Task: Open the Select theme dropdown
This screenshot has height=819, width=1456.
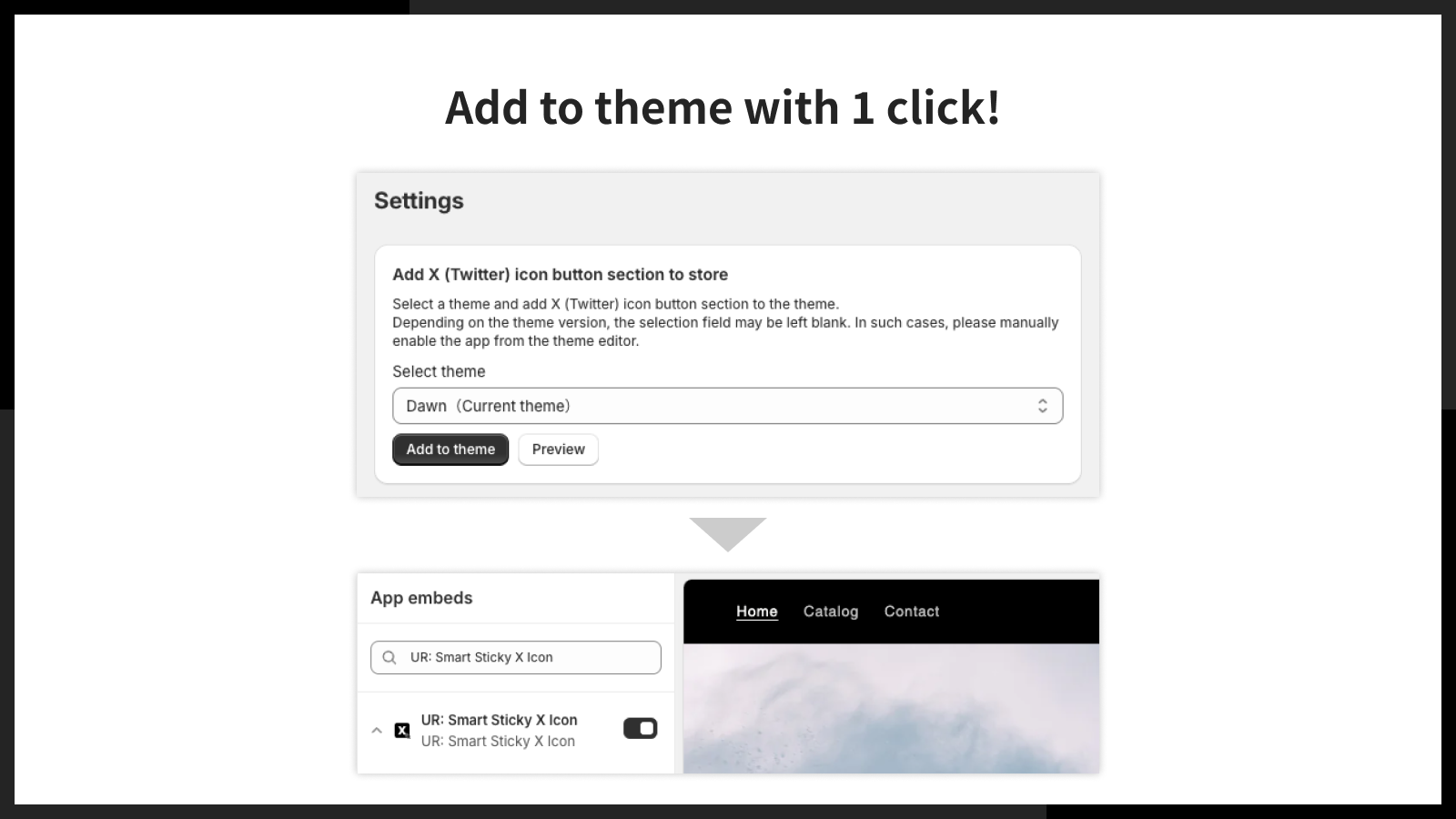Action: pyautogui.click(x=727, y=406)
